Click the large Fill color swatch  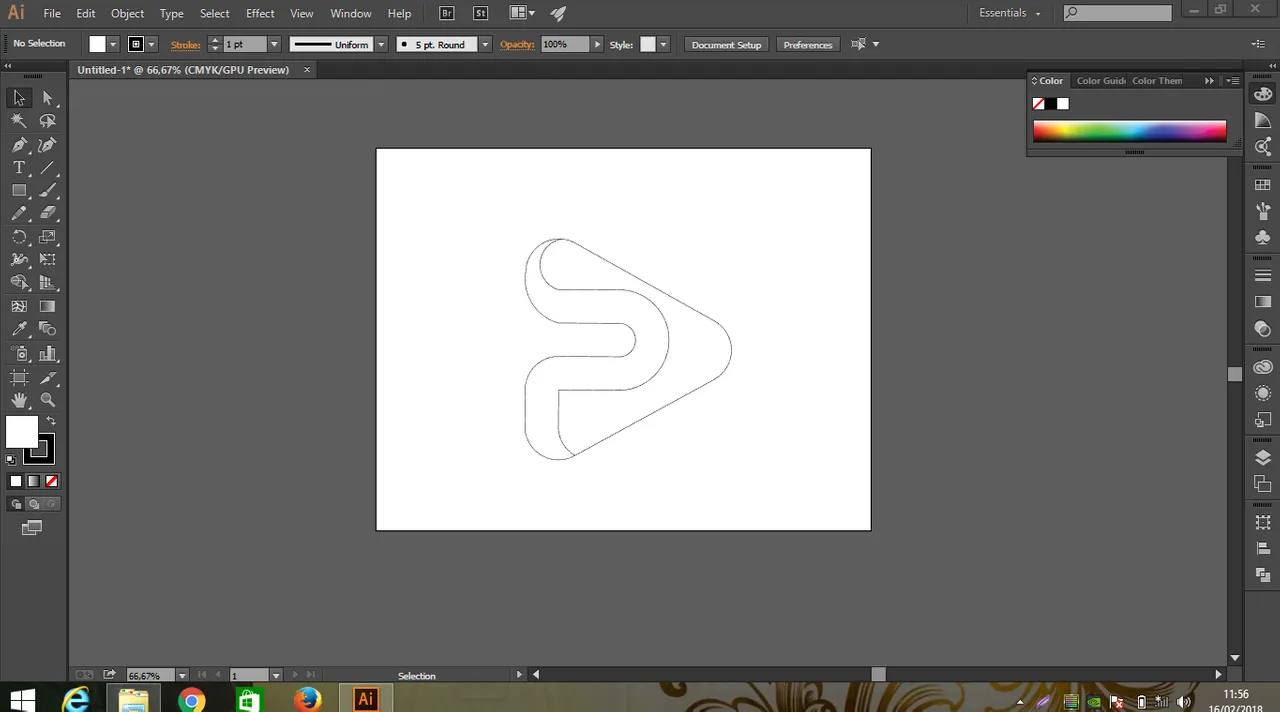21,432
